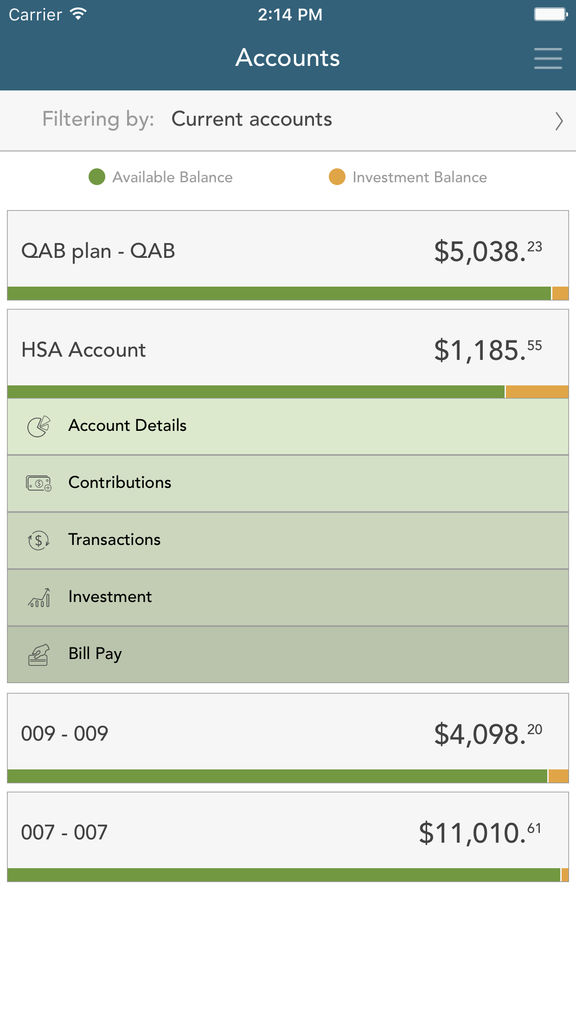The image size is (576, 1024).
Task: Open Contributions menu item
Action: click(288, 483)
